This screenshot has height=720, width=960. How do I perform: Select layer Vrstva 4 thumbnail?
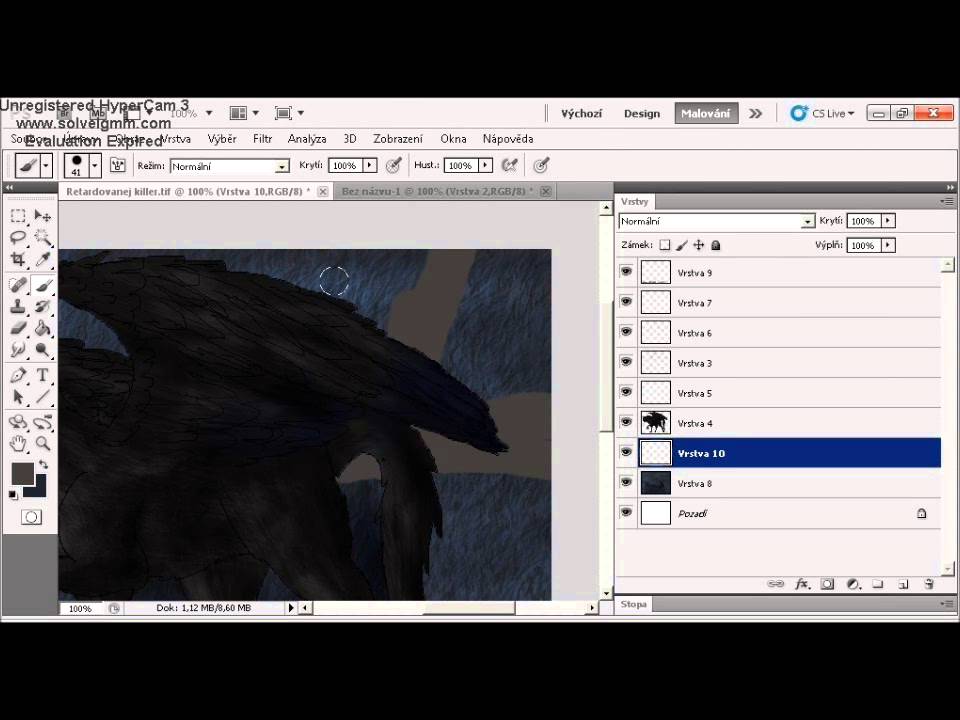point(655,423)
